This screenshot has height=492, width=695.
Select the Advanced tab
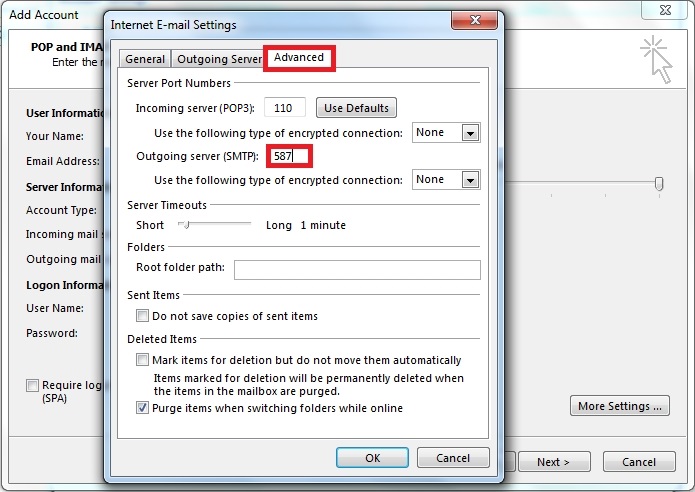[x=299, y=58]
